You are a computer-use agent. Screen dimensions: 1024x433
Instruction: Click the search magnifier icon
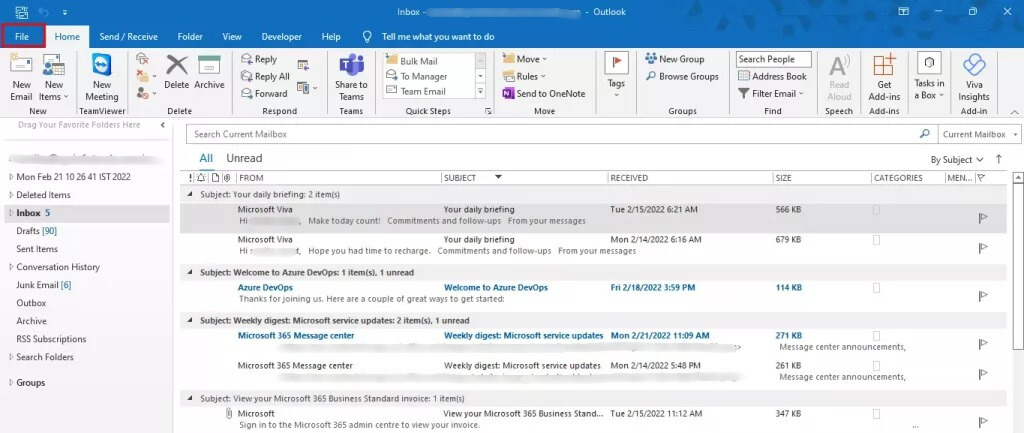pos(924,134)
